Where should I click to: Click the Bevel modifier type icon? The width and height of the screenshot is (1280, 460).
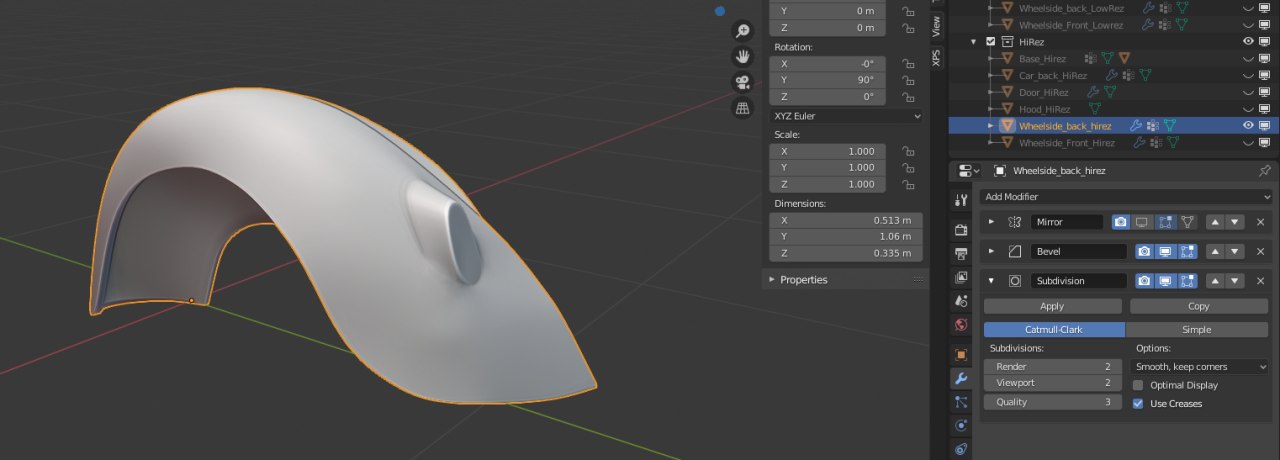(1015, 252)
